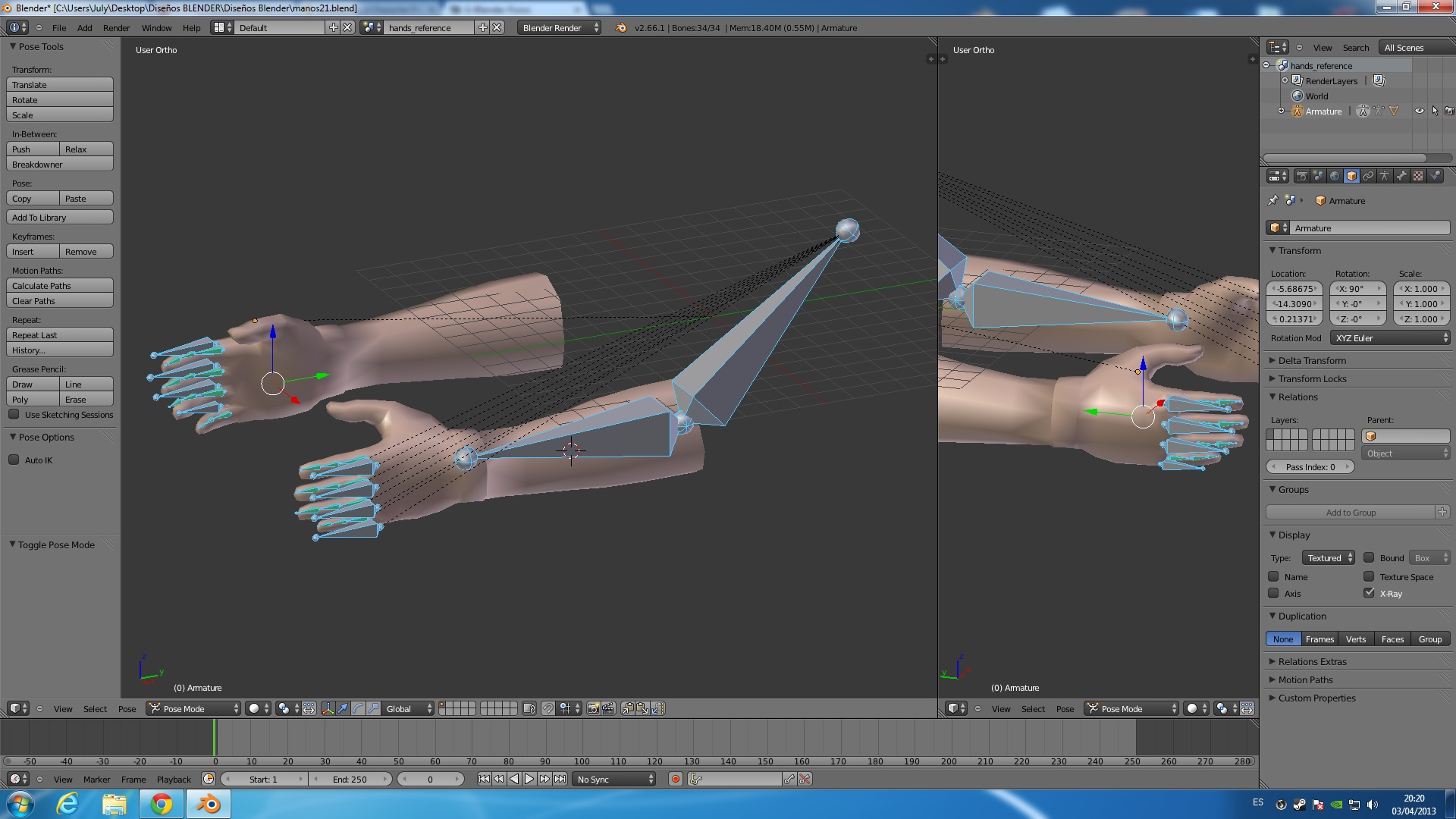
Task: Open the XYZ Euler rotation mode dropdown
Action: click(1392, 338)
